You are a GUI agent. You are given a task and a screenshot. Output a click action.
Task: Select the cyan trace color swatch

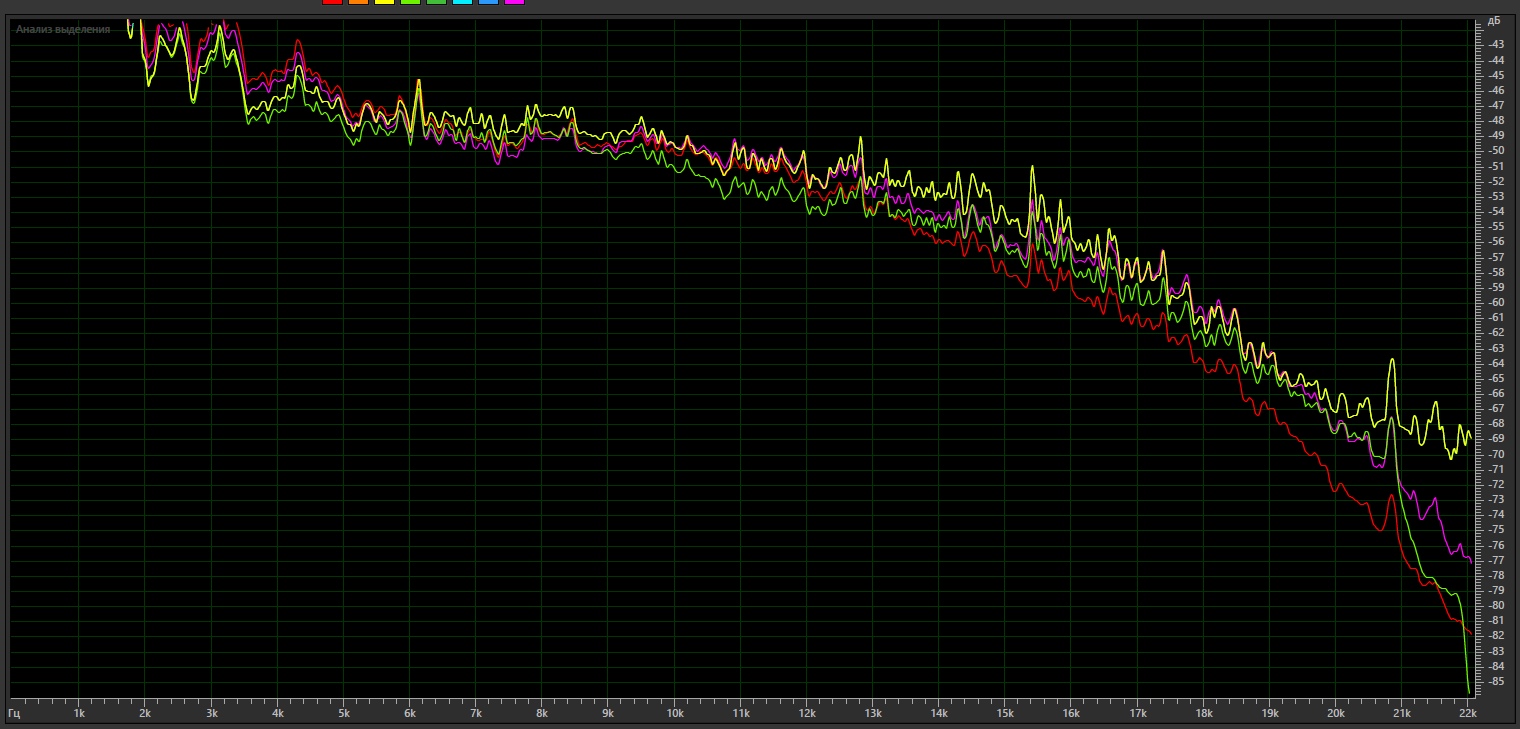(462, 3)
